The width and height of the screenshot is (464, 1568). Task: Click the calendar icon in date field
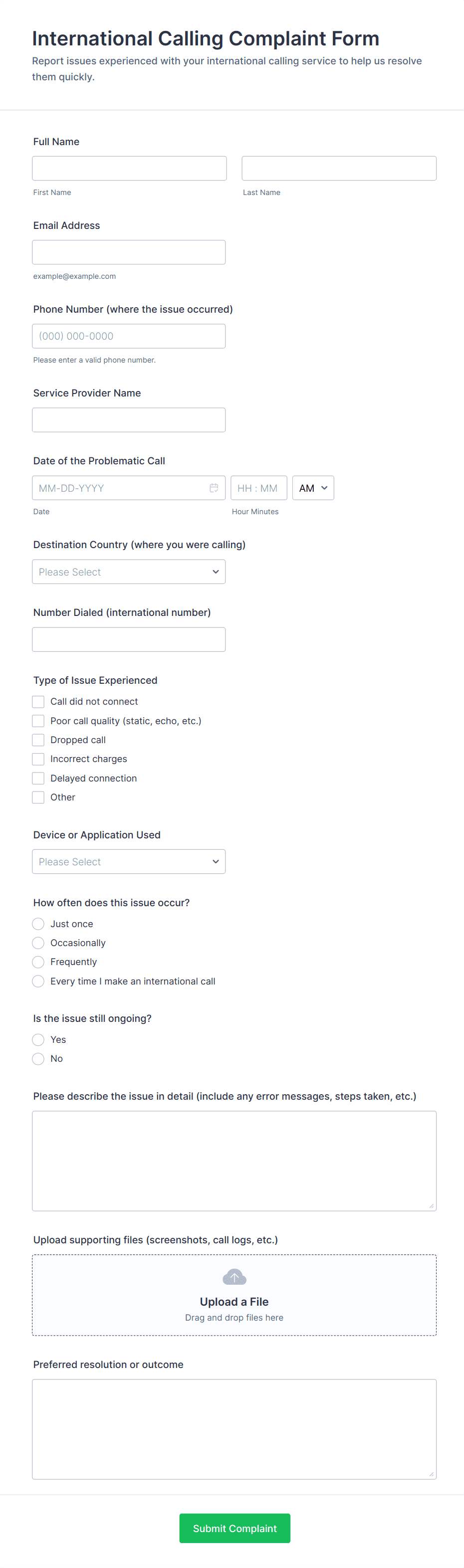(214, 488)
